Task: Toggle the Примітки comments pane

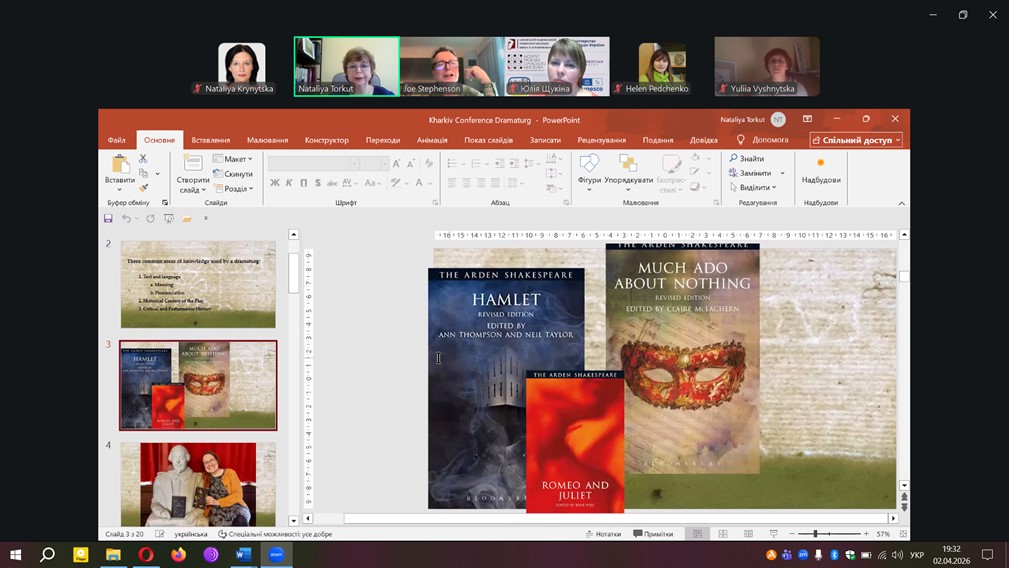Action: tap(653, 534)
